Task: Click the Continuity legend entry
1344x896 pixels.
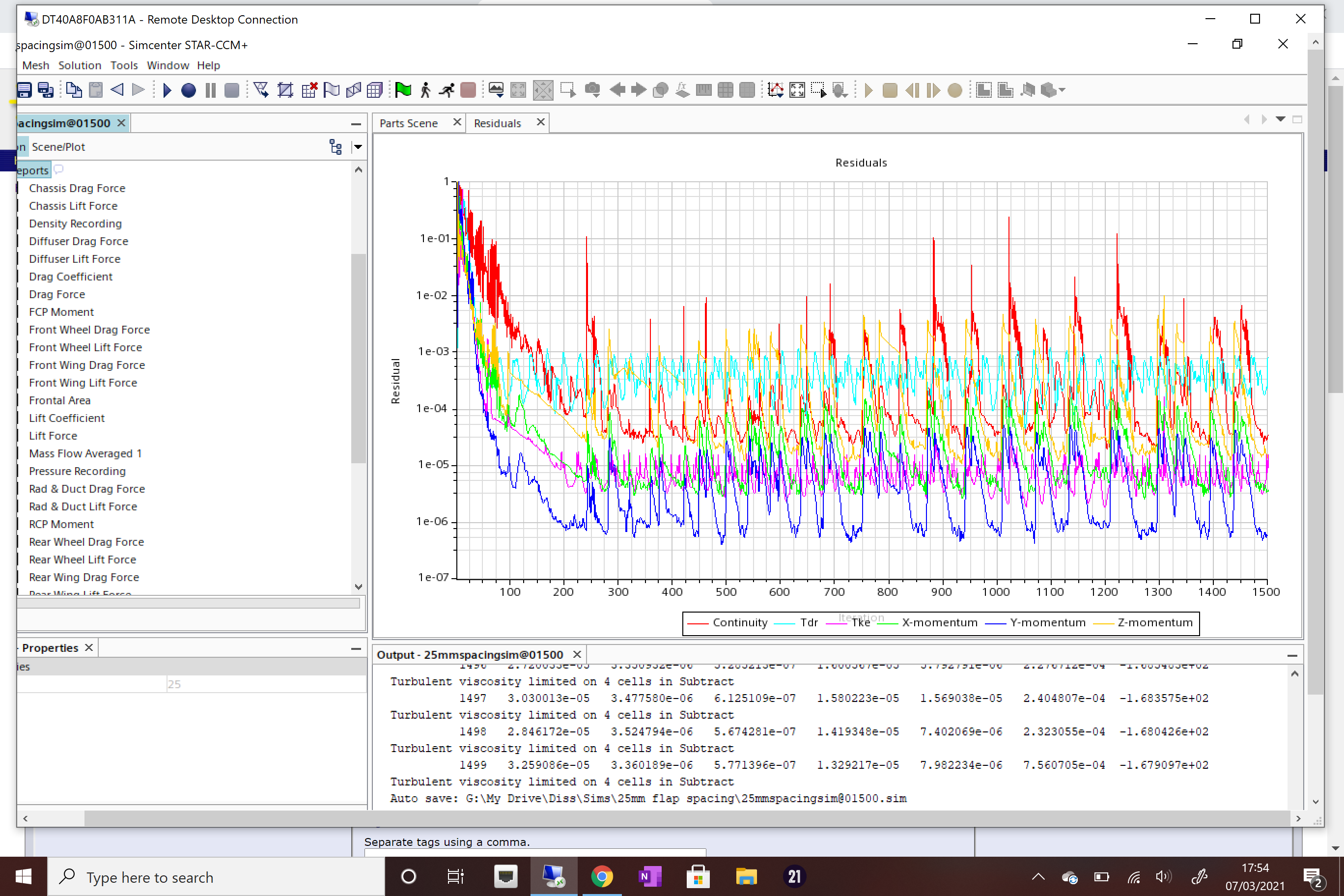Action: 739,623
